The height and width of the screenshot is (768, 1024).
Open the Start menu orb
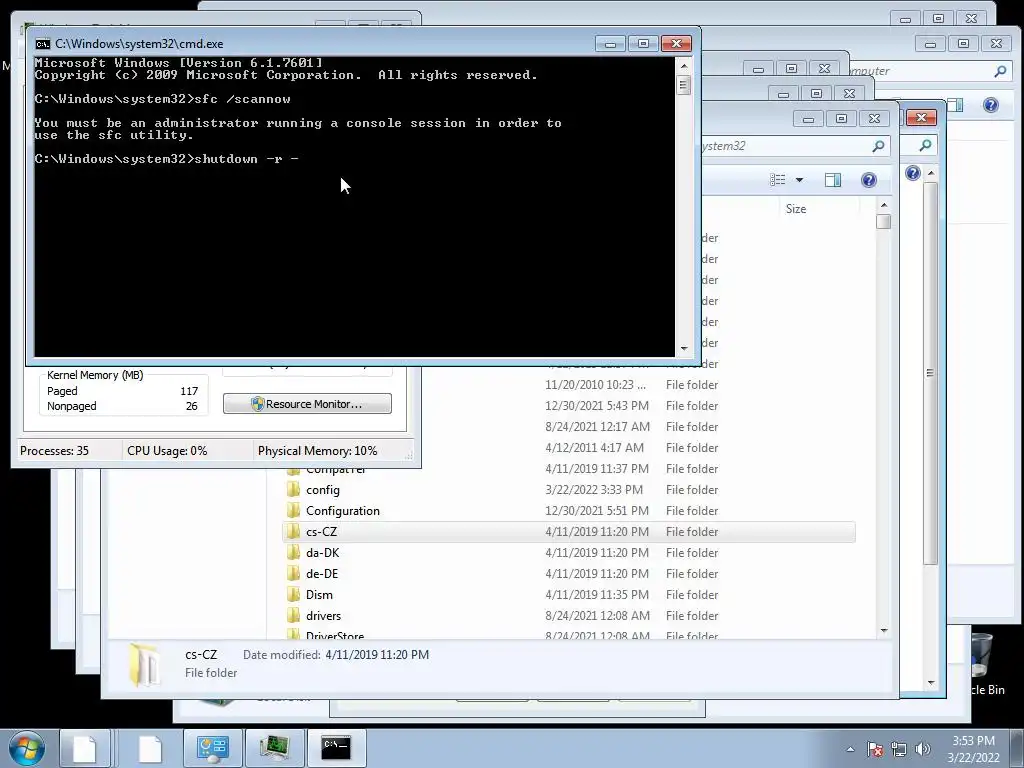[27, 748]
